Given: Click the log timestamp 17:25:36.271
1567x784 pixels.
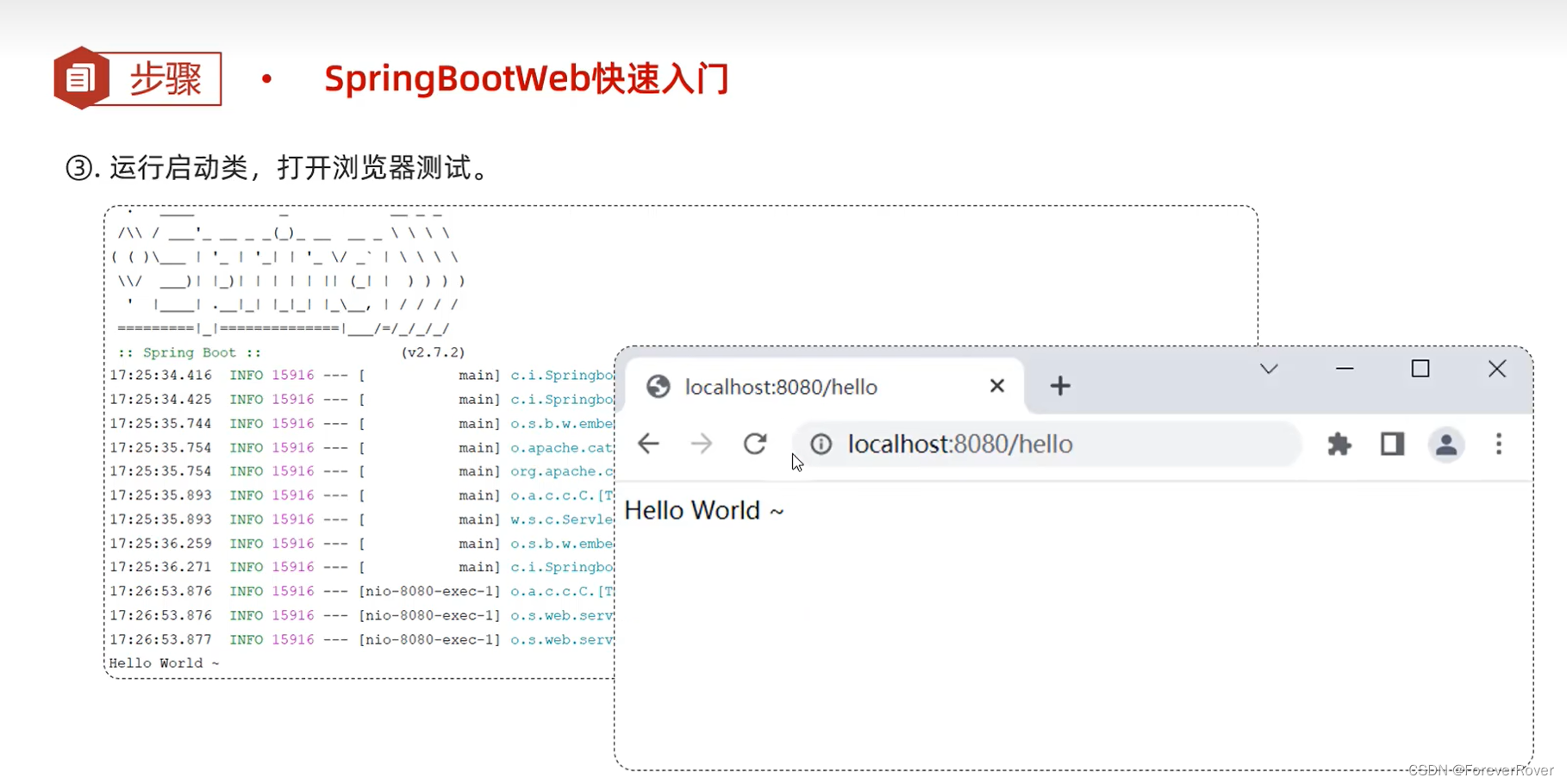Looking at the screenshot, I should 160,567.
